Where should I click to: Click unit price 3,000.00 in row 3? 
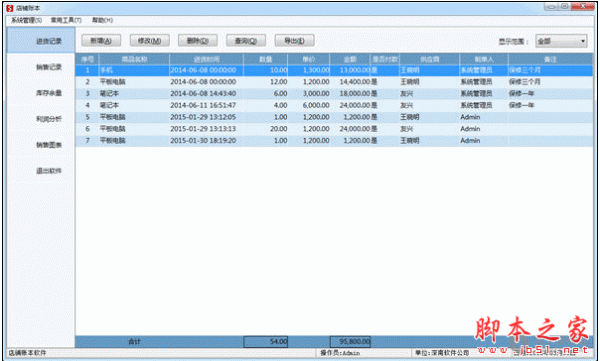pos(316,94)
